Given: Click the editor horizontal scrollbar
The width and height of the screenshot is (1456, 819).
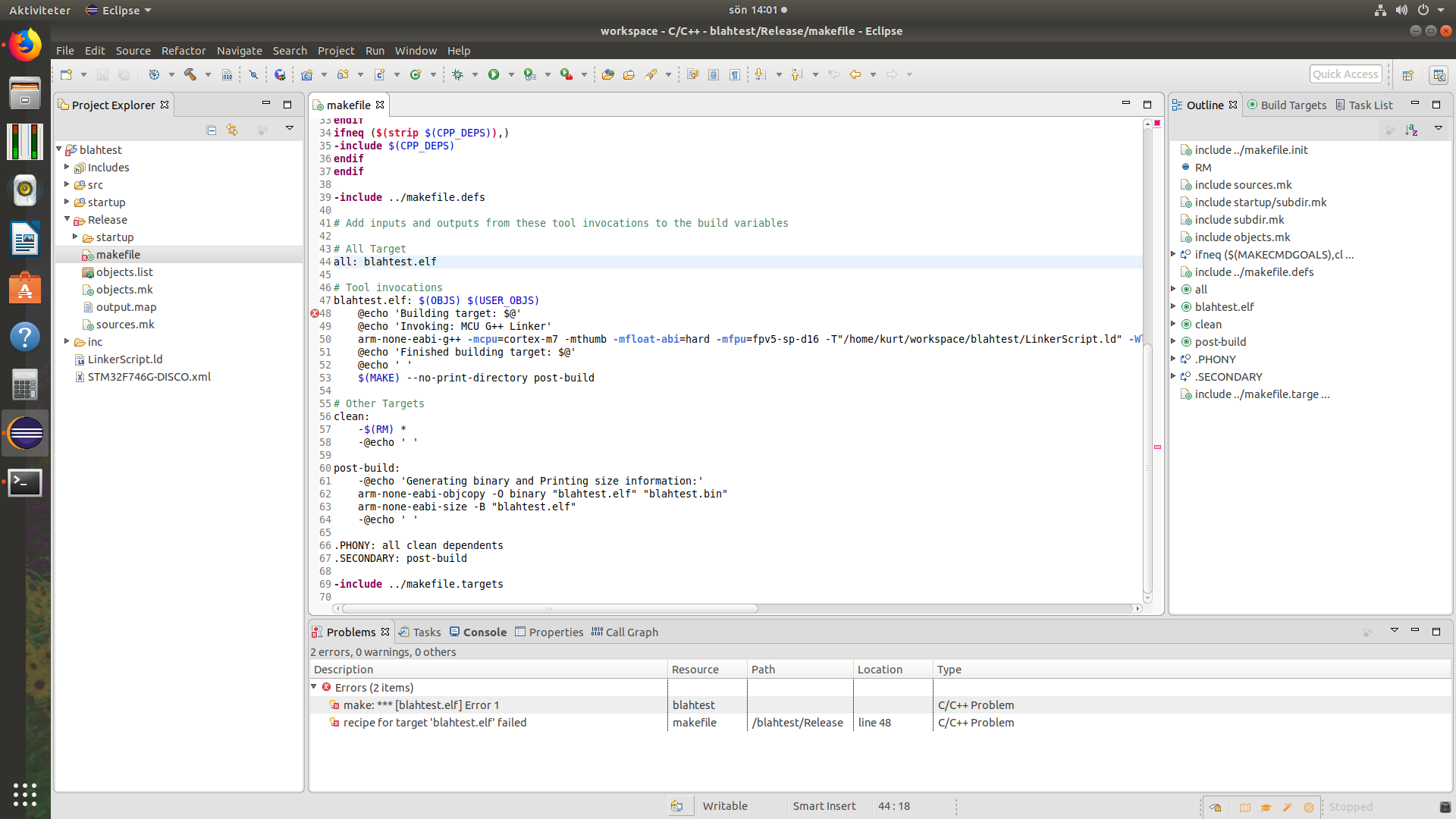Looking at the screenshot, I should pyautogui.click(x=550, y=608).
